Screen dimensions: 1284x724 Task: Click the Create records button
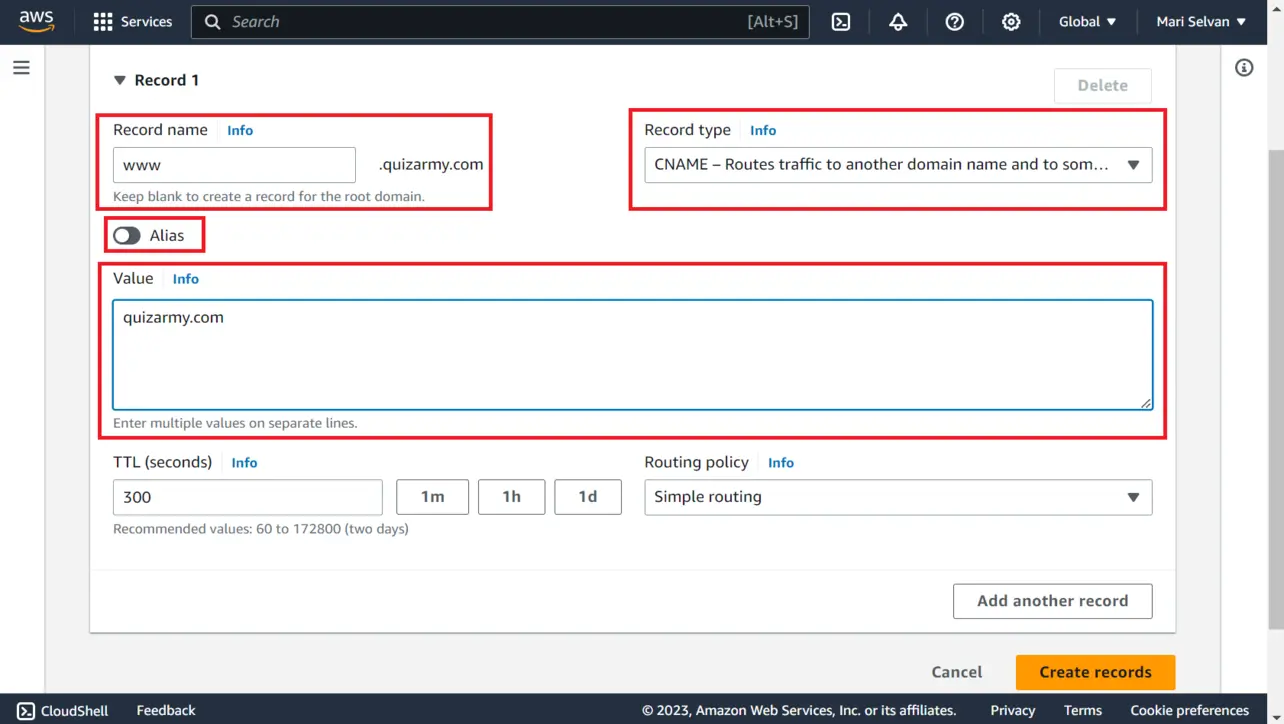[x=1095, y=672]
